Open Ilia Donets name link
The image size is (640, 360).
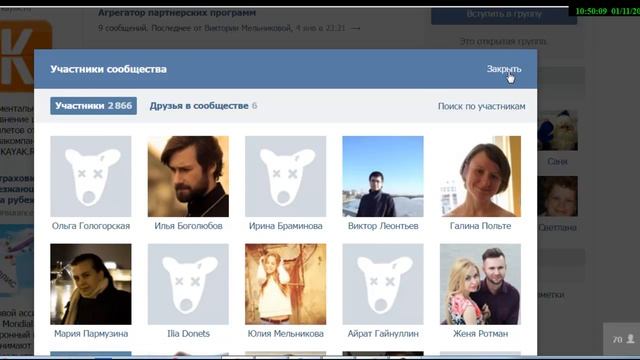tap(188, 333)
